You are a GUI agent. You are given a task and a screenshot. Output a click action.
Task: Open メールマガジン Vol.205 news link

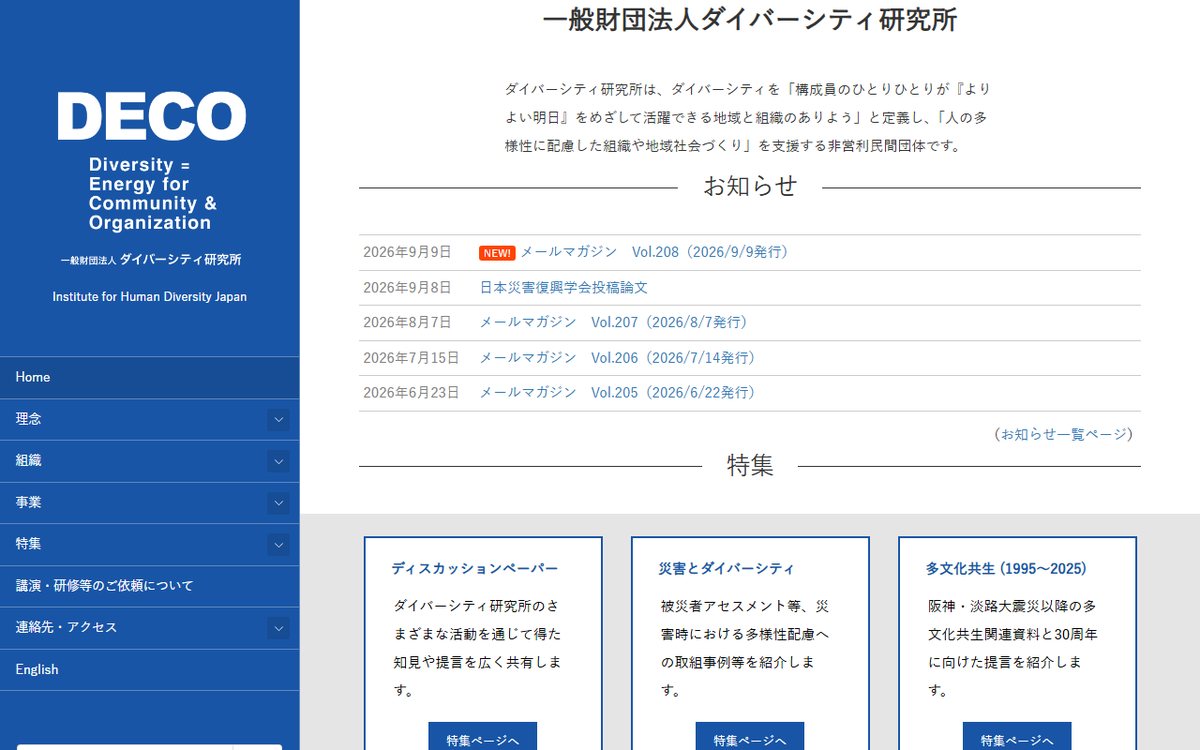click(620, 392)
